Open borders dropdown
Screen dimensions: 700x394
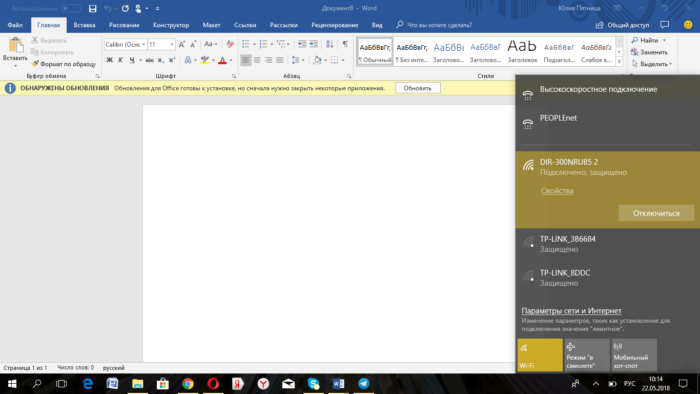click(x=343, y=60)
